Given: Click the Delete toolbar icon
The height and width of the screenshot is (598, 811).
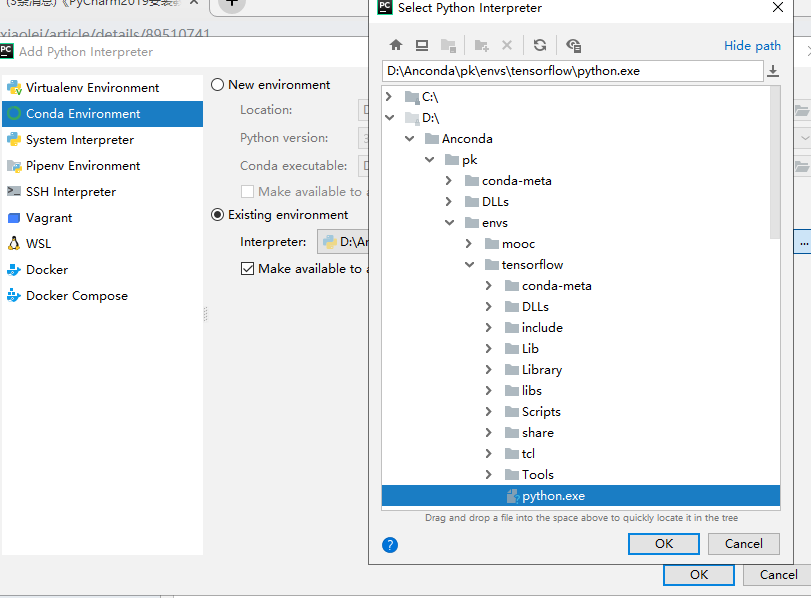Looking at the screenshot, I should (507, 46).
